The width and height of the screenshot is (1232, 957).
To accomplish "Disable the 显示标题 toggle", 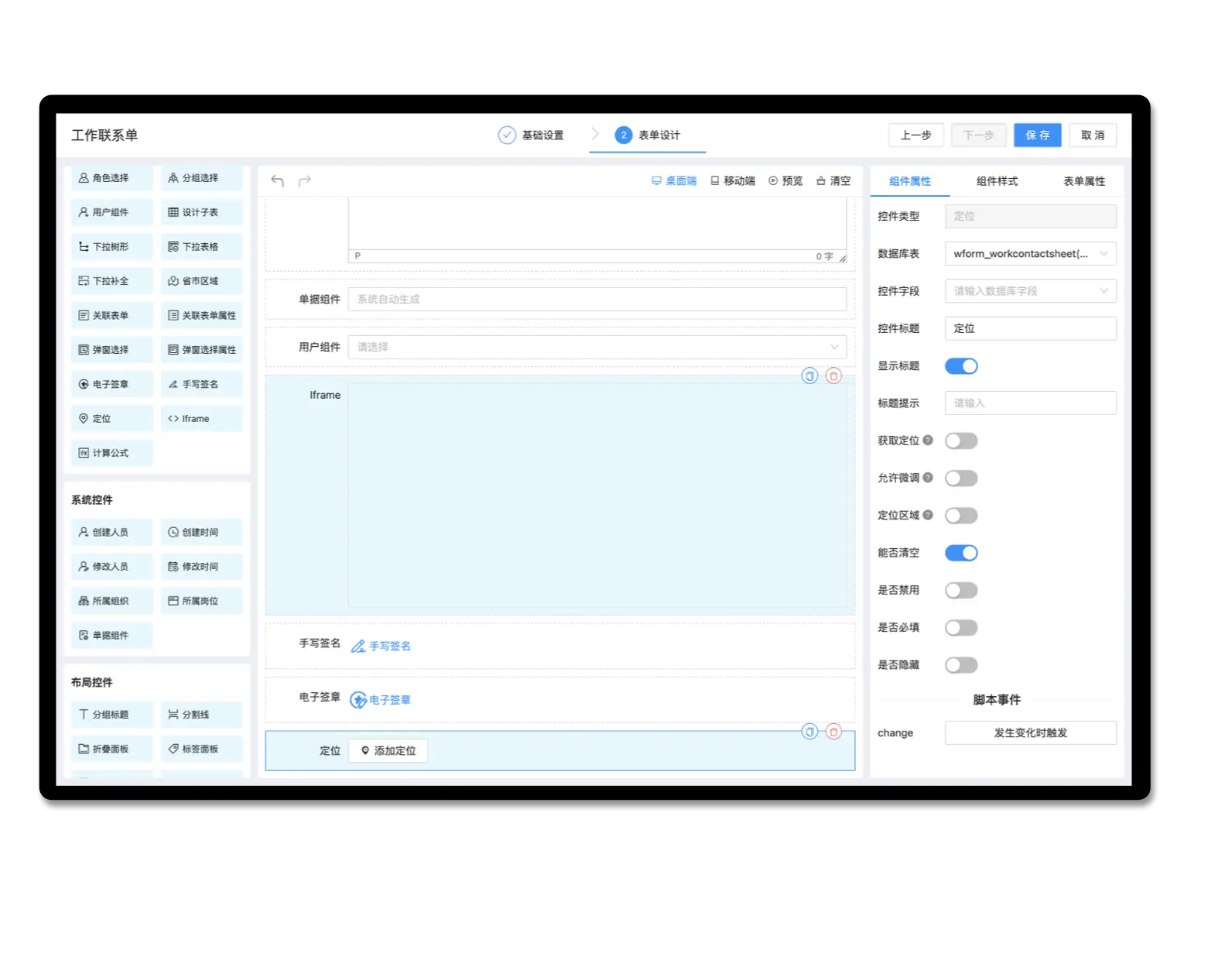I will pos(961,366).
